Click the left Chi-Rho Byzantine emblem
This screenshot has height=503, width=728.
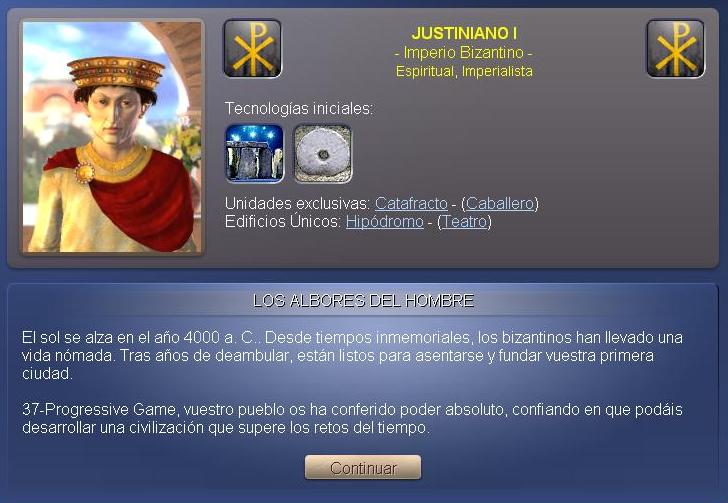[x=252, y=48]
